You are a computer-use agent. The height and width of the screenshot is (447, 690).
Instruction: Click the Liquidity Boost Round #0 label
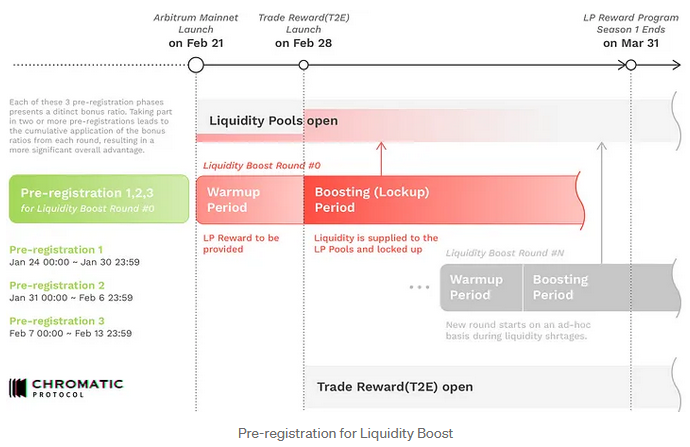[x=264, y=165]
